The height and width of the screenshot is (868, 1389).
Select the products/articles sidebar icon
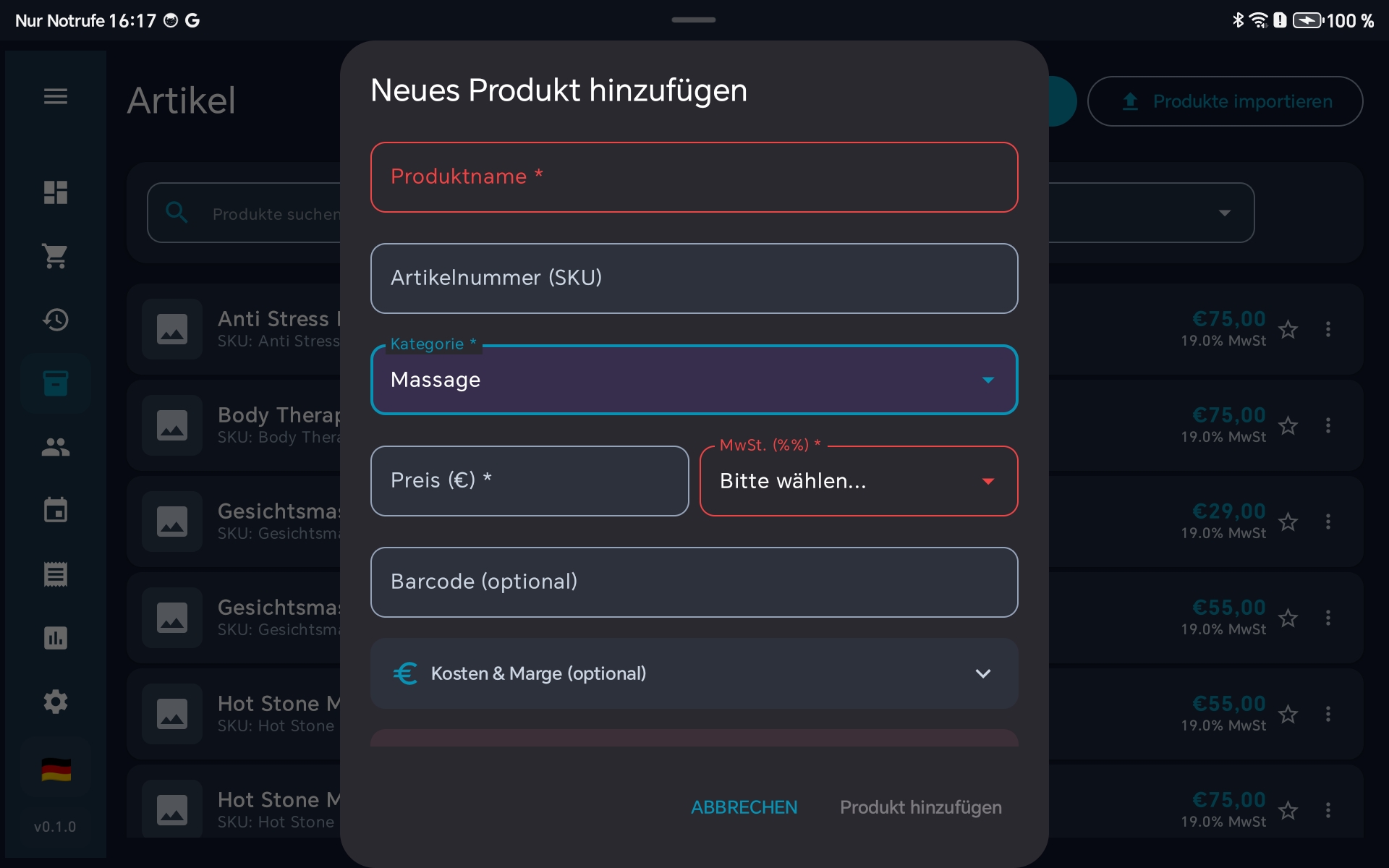pos(56,383)
